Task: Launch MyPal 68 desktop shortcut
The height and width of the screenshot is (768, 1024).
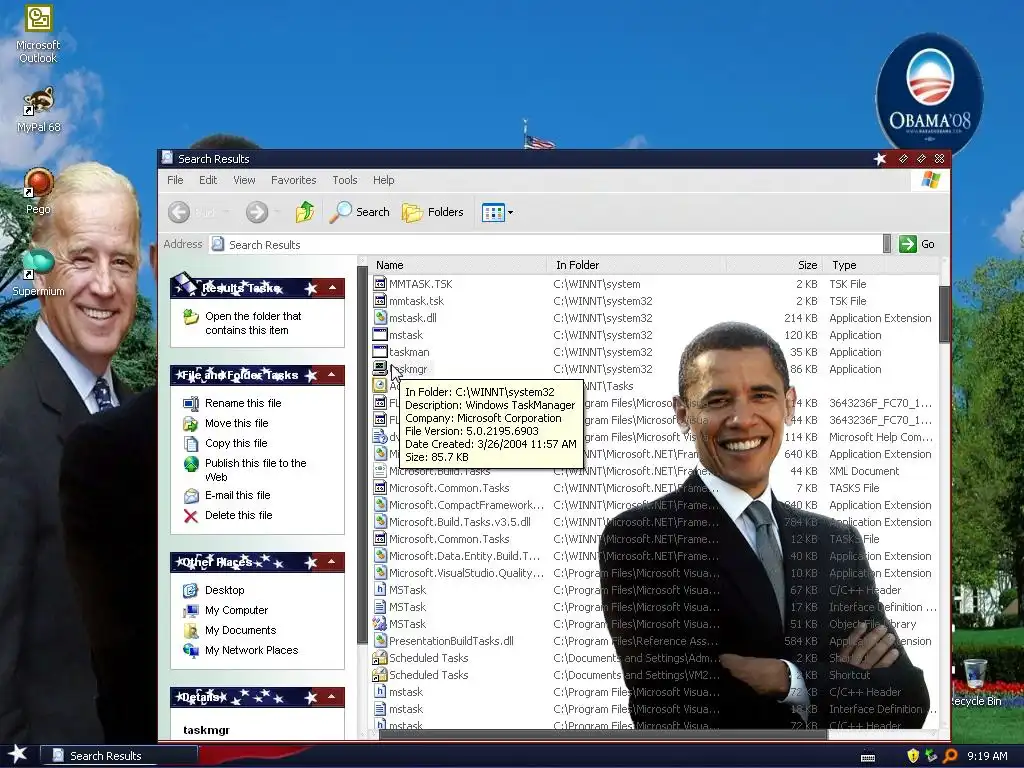Action: 38,109
